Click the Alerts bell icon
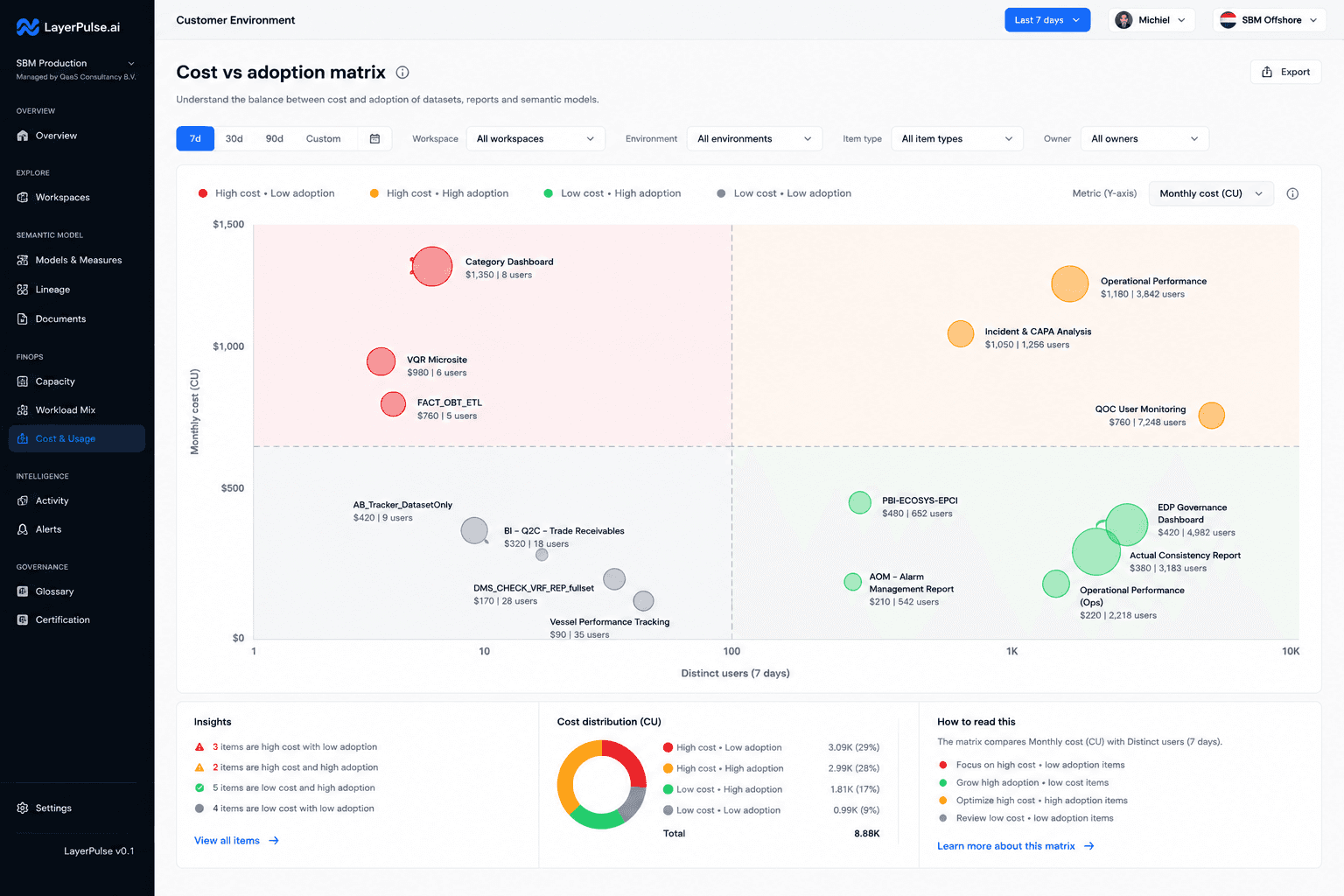 tap(23, 529)
